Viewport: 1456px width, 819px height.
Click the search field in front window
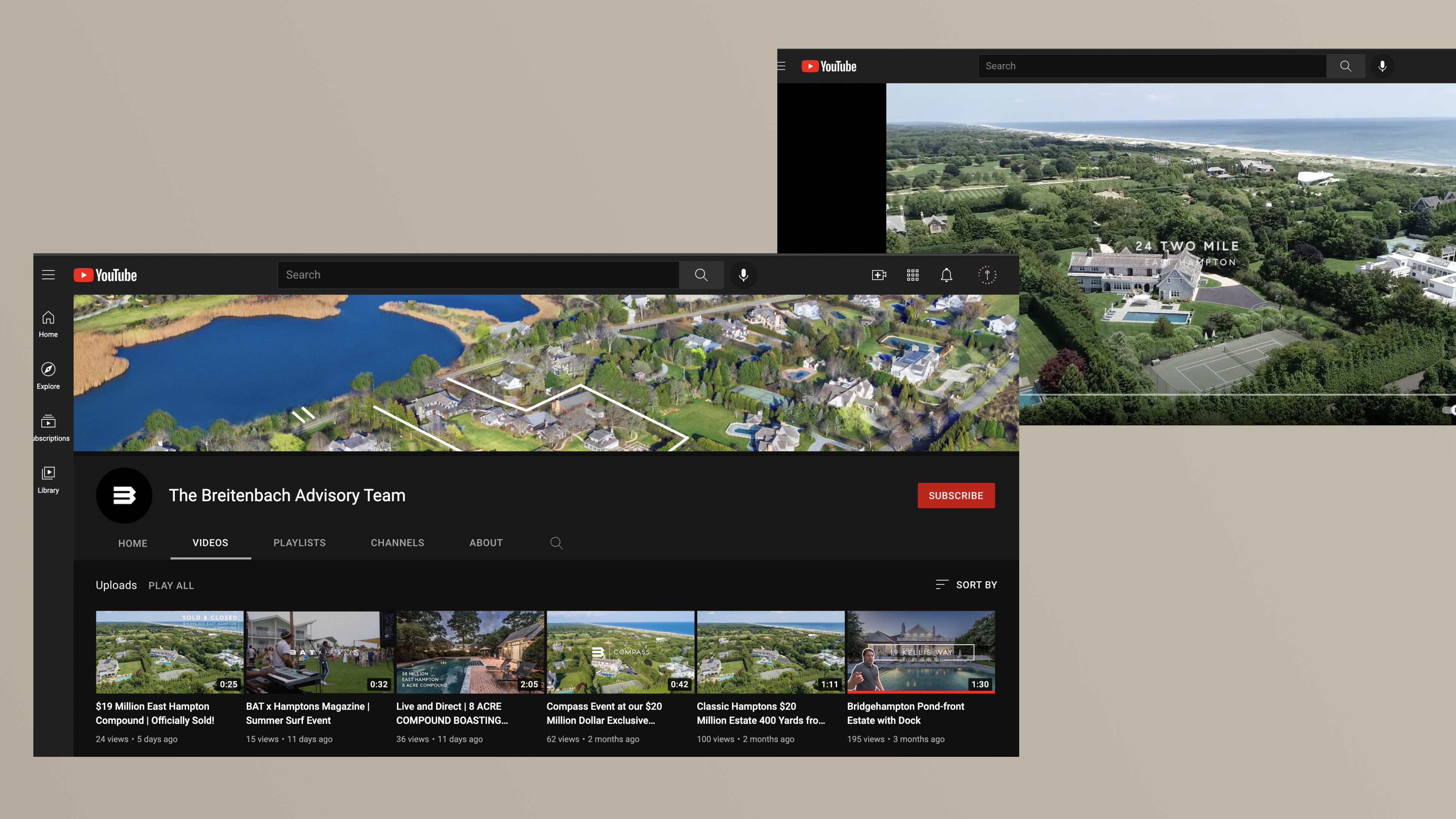[478, 275]
